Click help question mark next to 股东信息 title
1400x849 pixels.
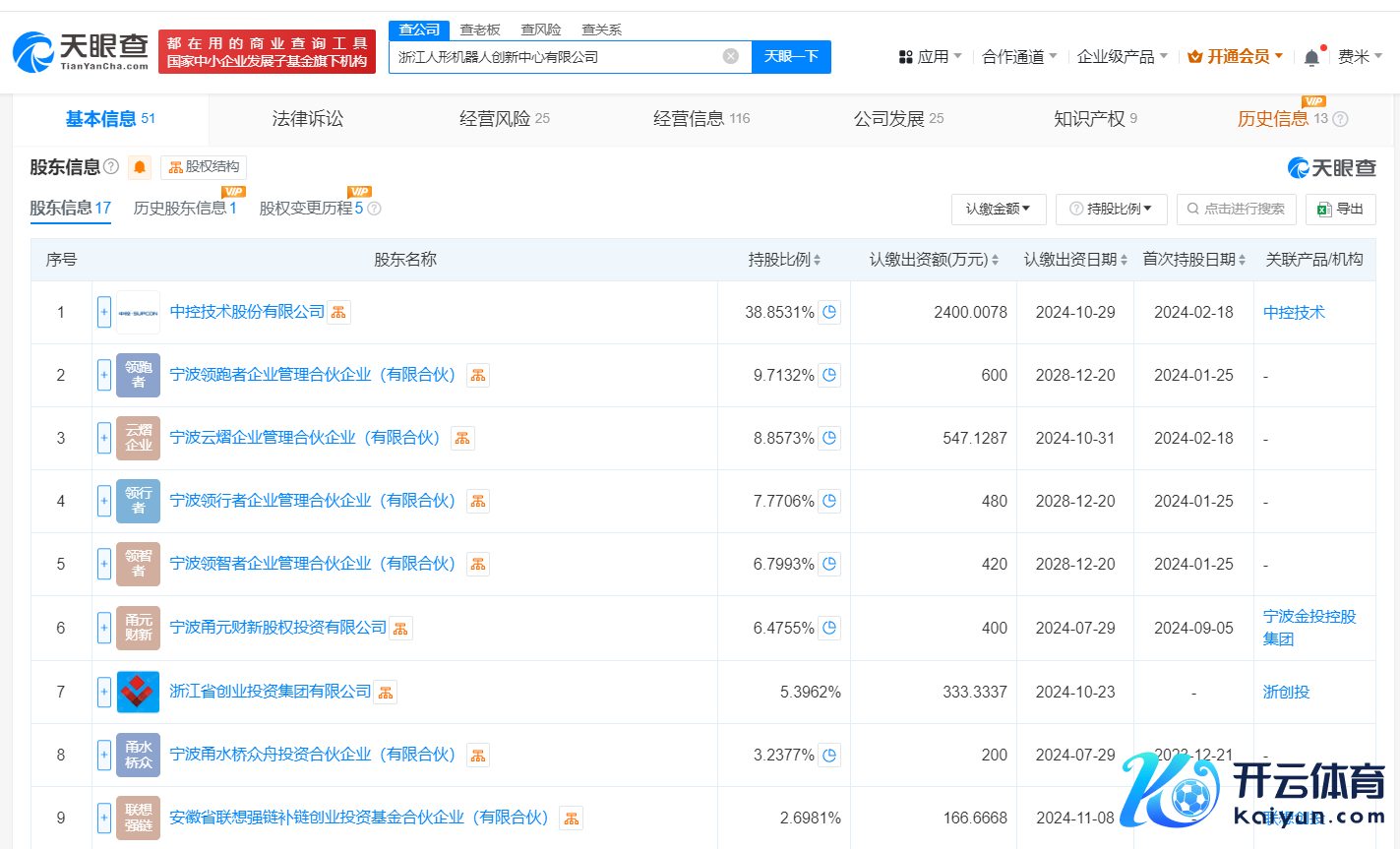tap(111, 166)
